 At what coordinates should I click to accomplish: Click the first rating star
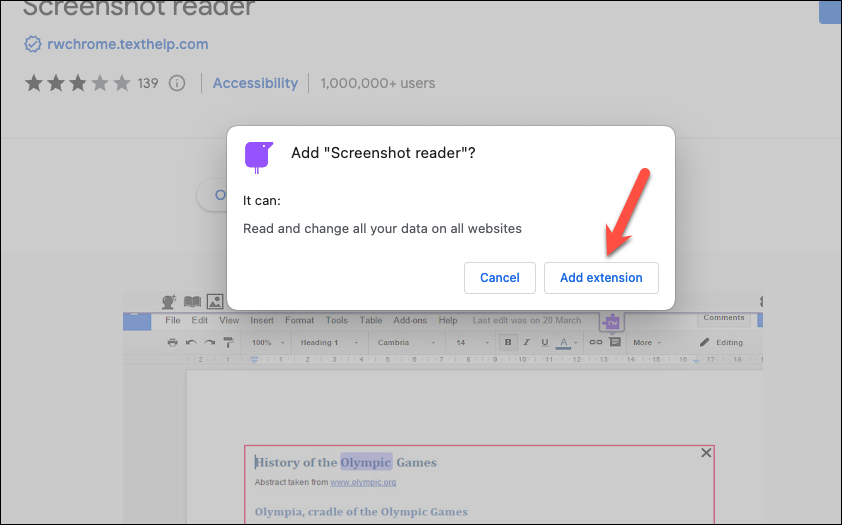pyautogui.click(x=34, y=83)
